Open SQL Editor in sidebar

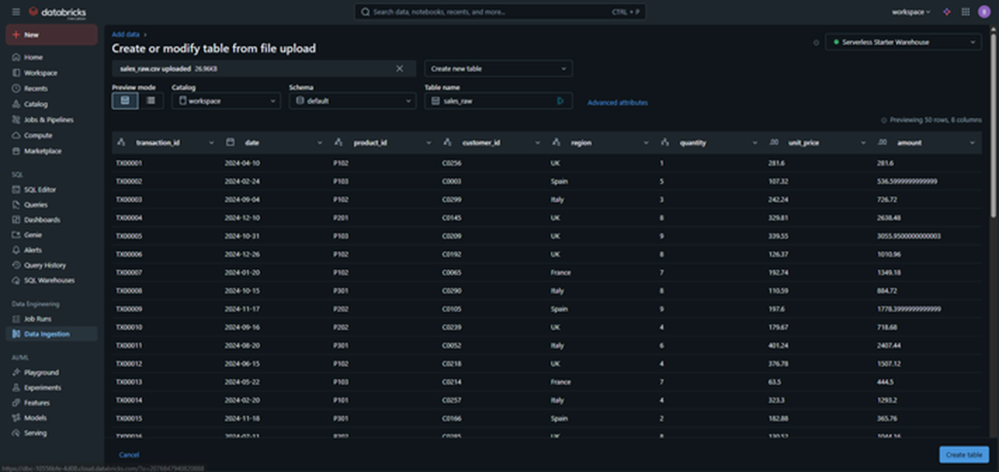[x=52, y=189]
